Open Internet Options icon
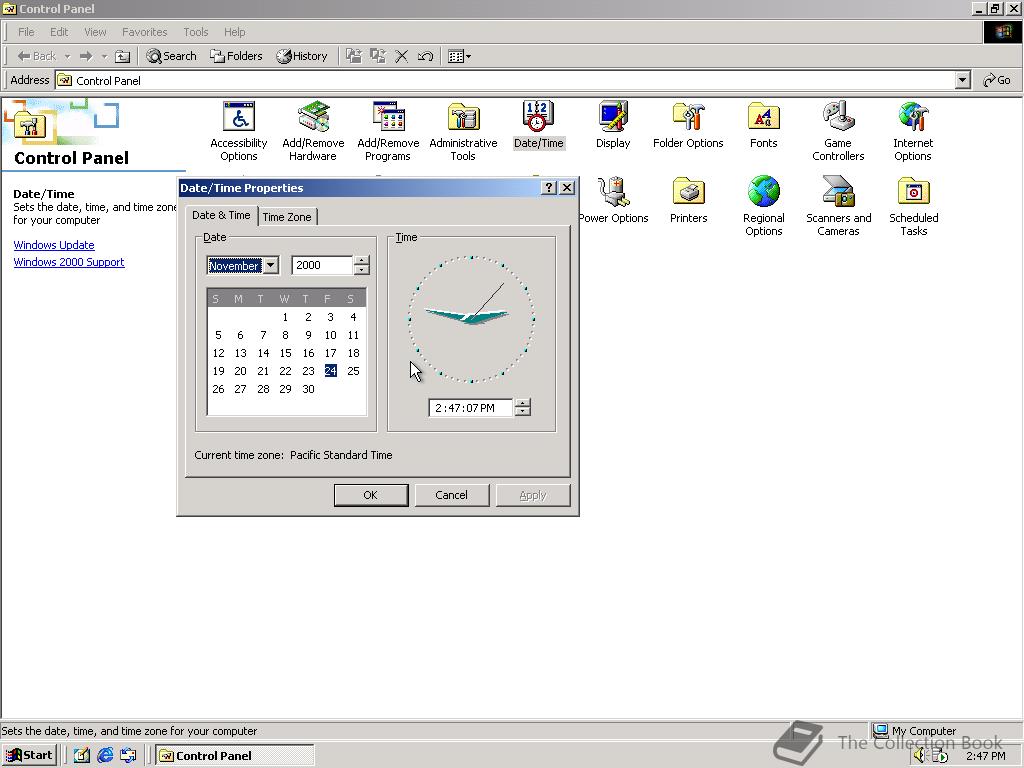The height and width of the screenshot is (768, 1024). click(913, 131)
